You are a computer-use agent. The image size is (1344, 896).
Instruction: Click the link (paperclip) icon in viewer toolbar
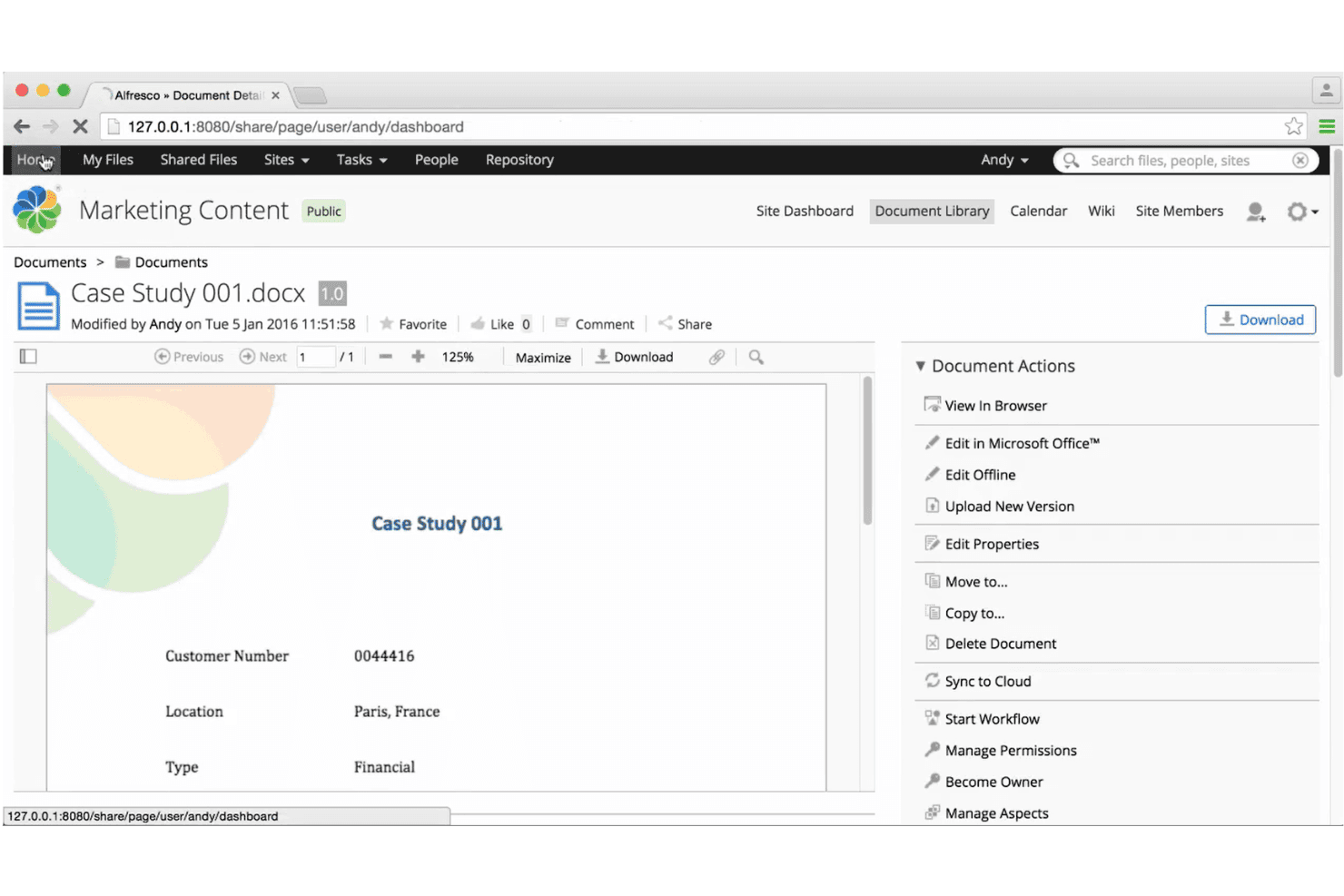coord(716,357)
